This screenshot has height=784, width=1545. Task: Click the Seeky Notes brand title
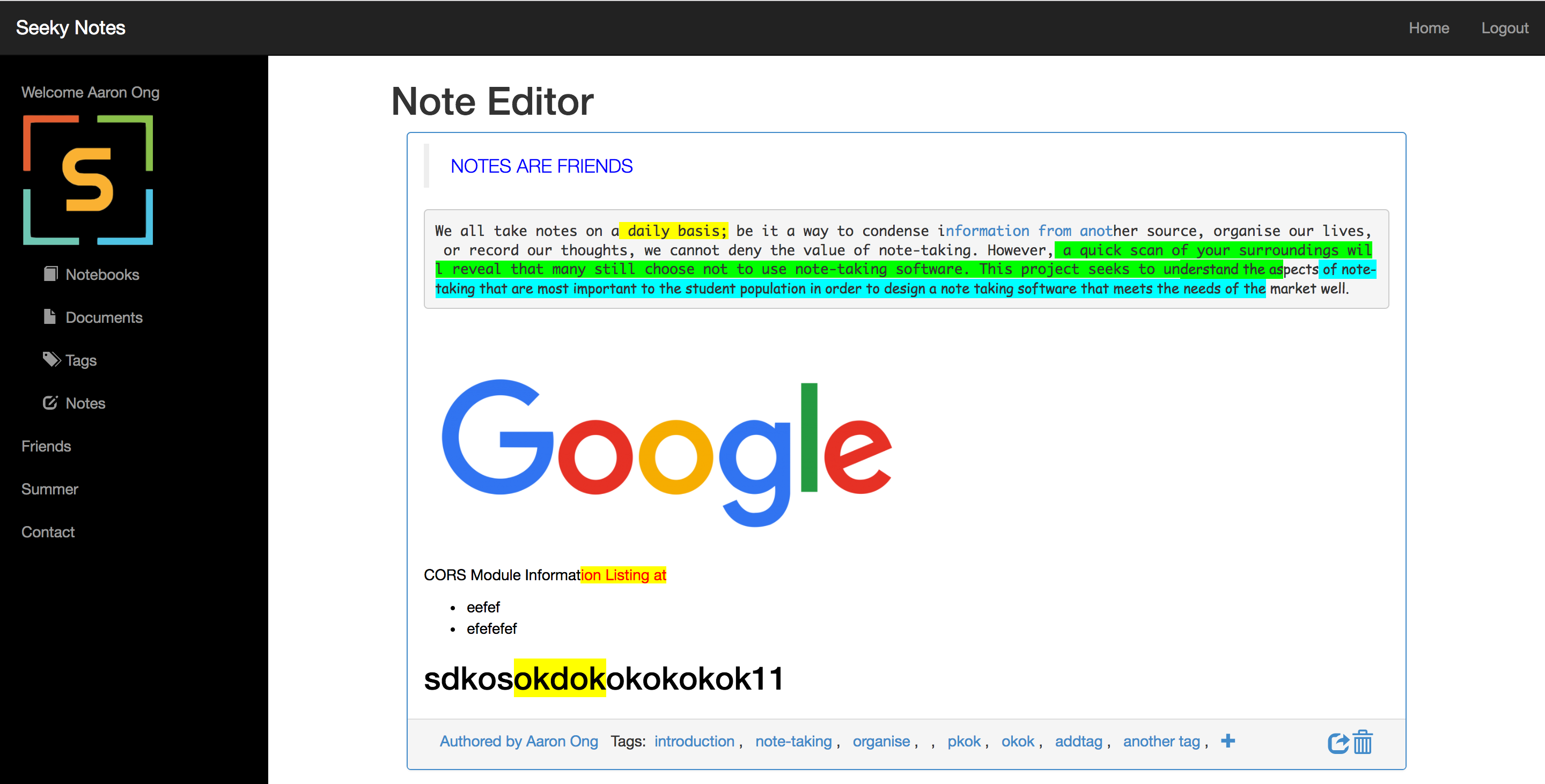[x=71, y=27]
